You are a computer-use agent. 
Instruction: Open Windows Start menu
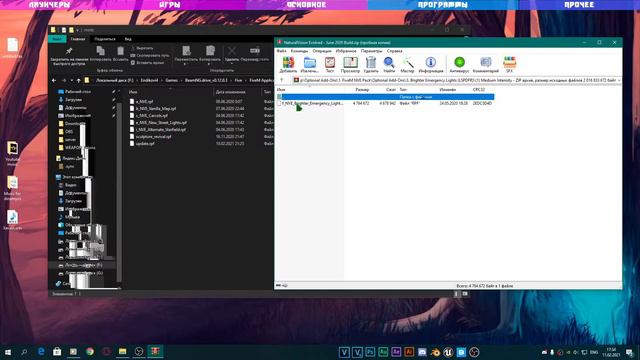click(7, 352)
